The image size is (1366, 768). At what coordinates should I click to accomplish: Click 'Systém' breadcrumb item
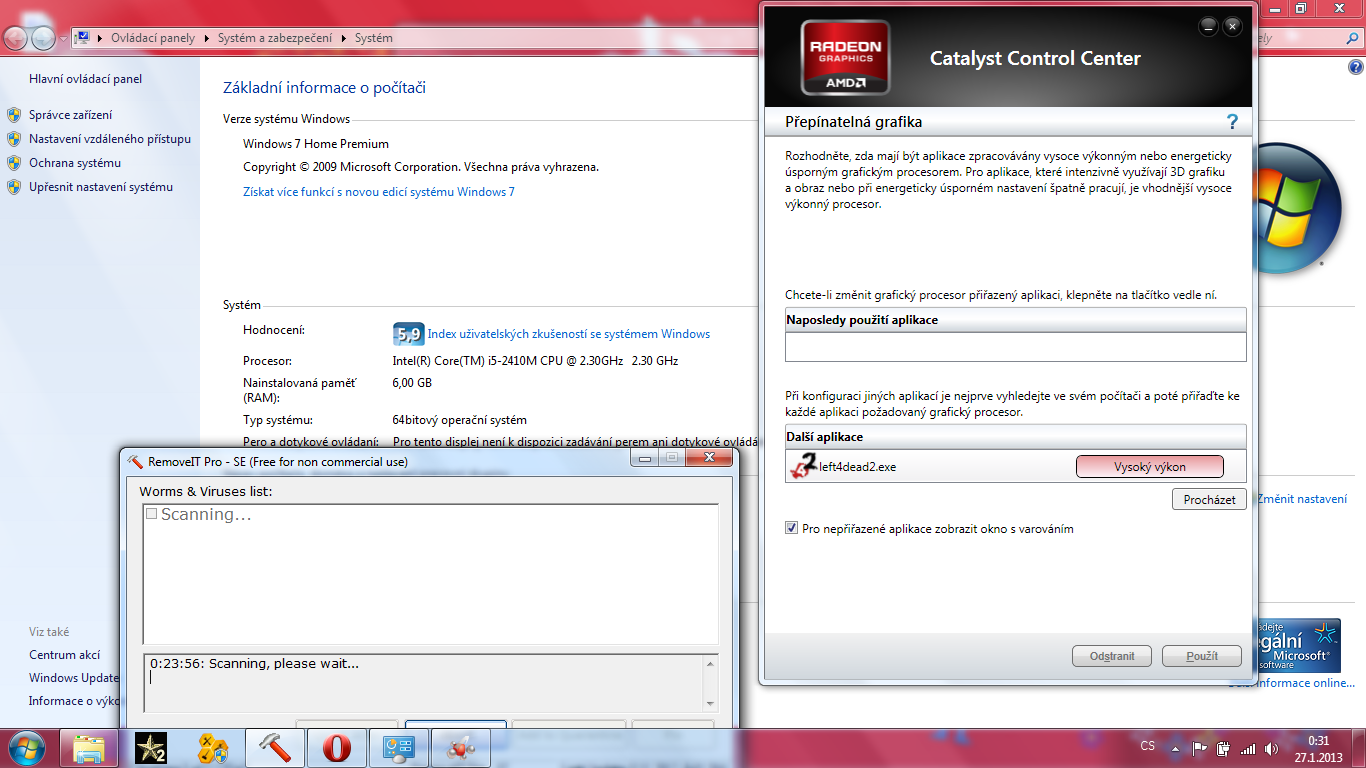pos(374,38)
